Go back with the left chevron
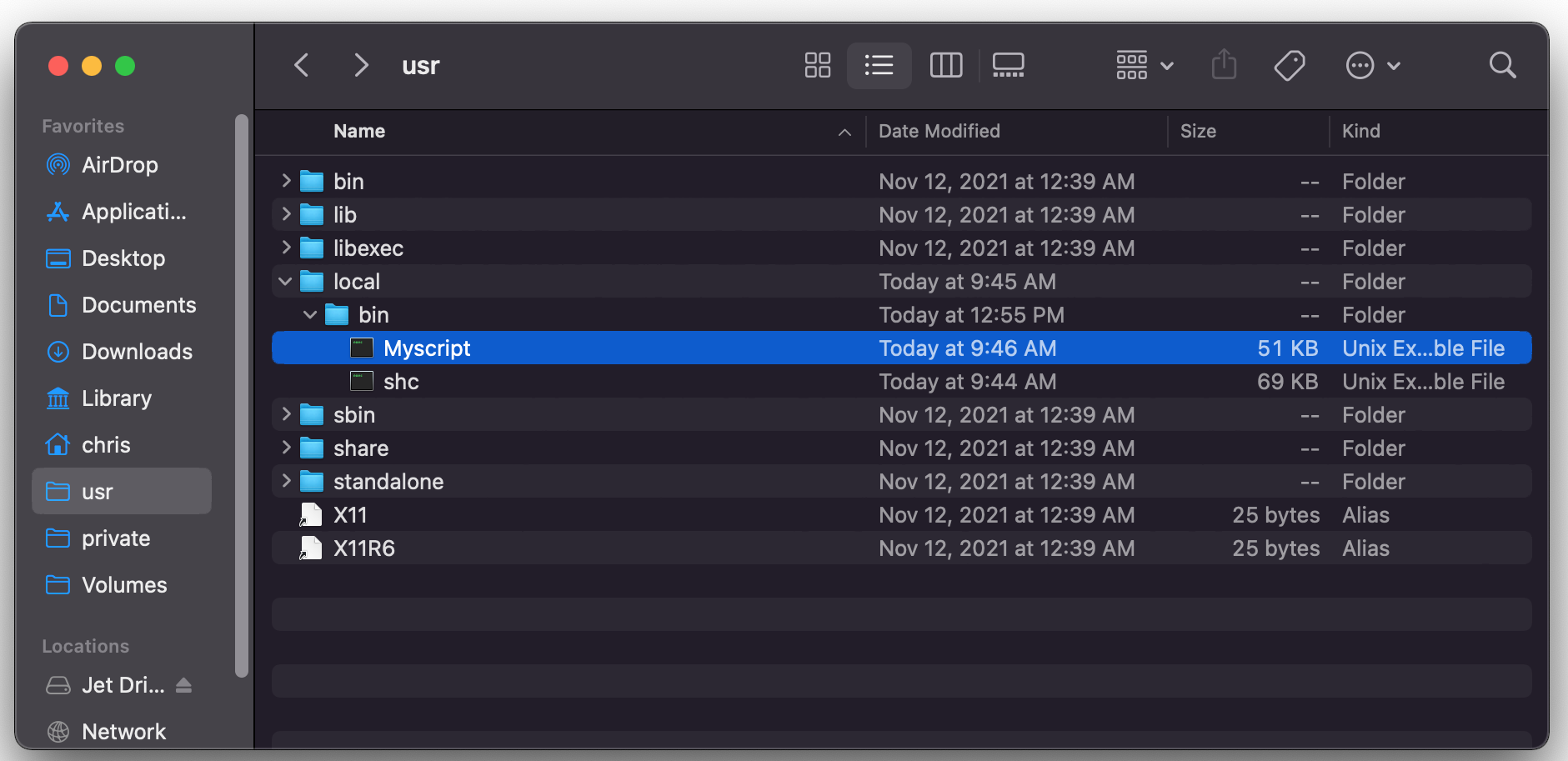1568x761 pixels. coord(302,65)
